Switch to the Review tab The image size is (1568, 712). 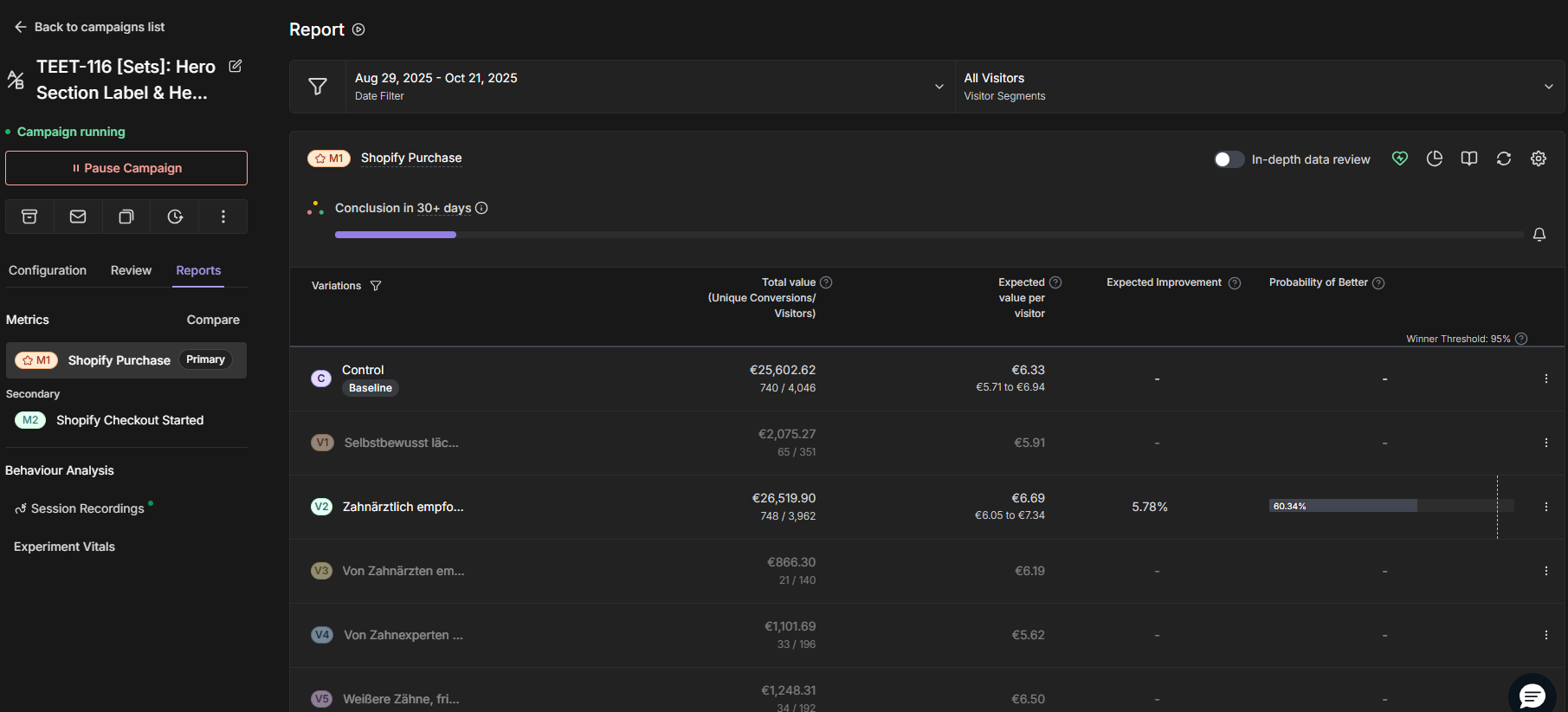pyautogui.click(x=131, y=270)
